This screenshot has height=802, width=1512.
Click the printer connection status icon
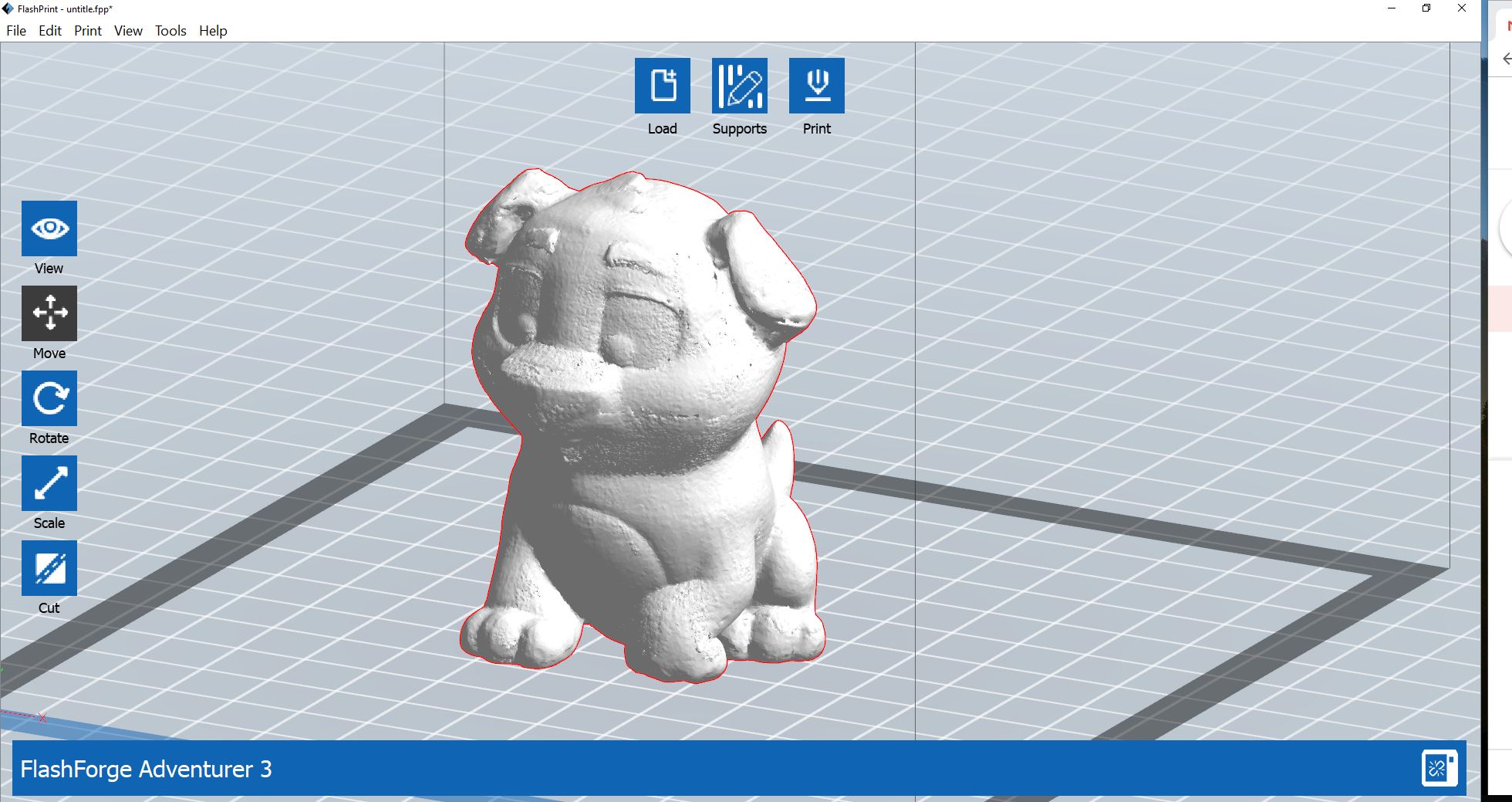[1439, 768]
